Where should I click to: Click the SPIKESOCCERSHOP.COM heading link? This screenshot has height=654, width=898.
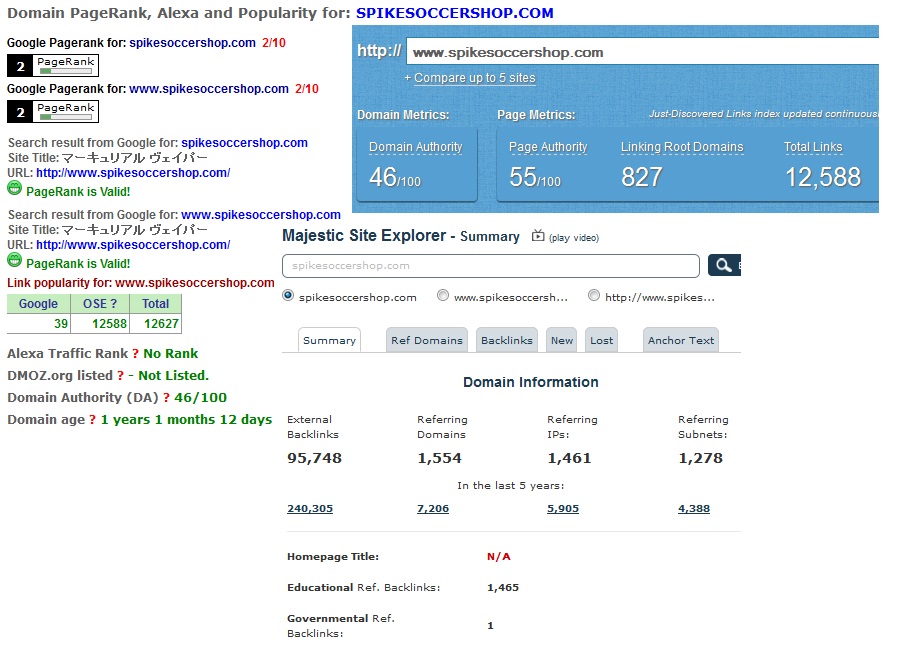455,13
